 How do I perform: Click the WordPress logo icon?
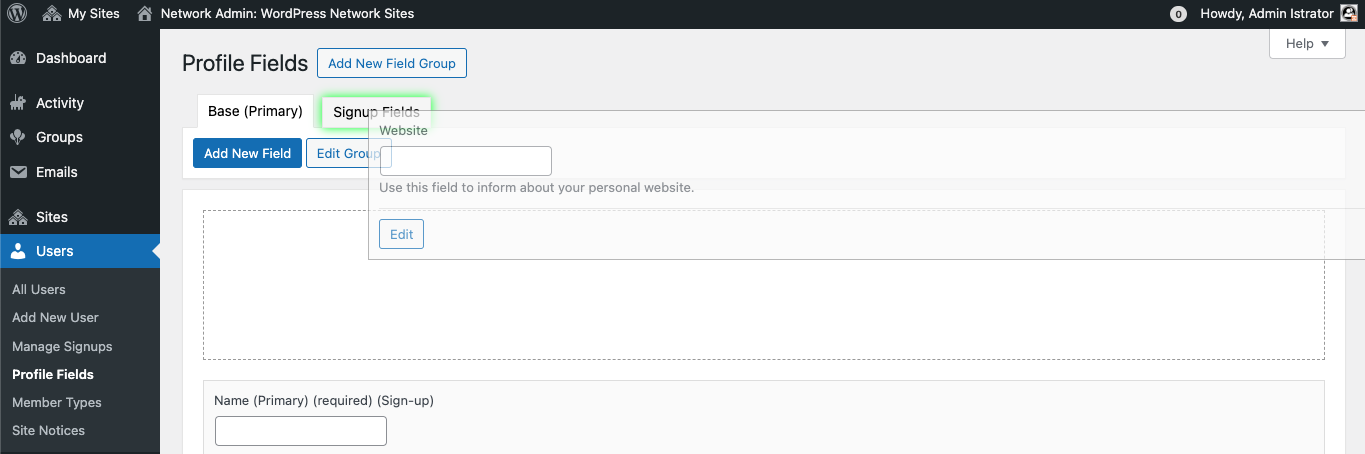click(17, 14)
